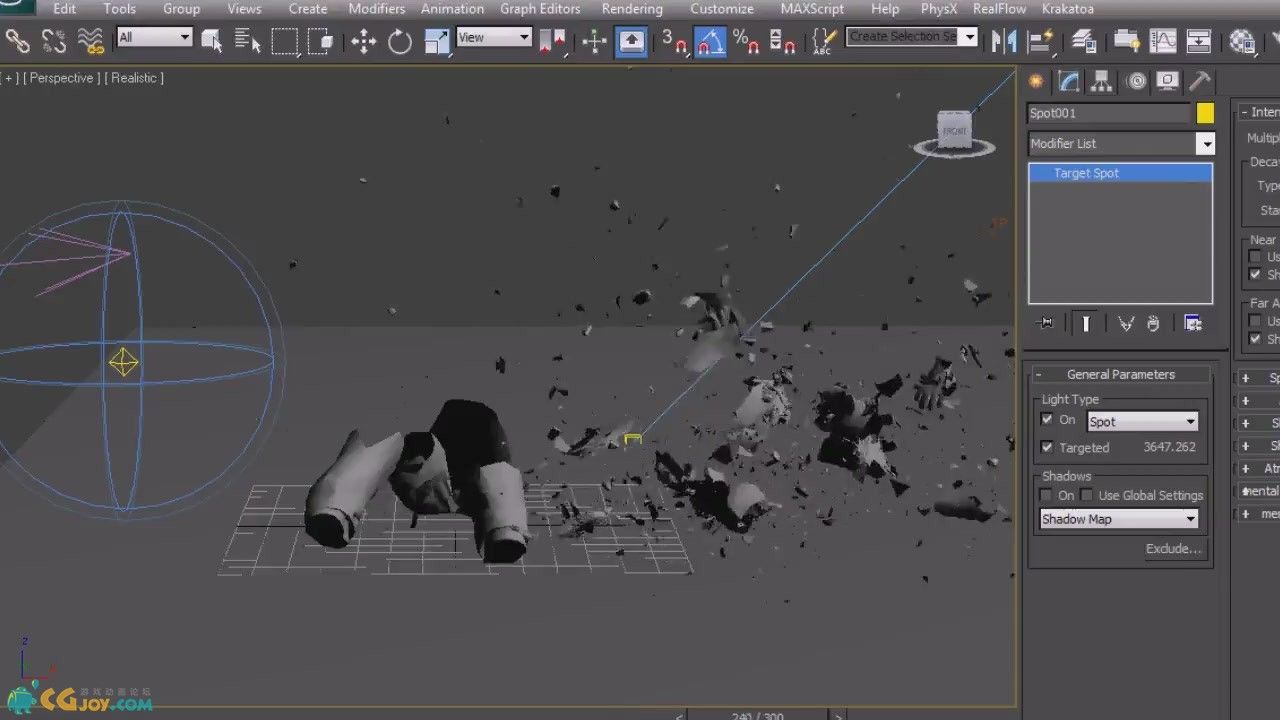Open the Select by Name list icon

(x=247, y=41)
